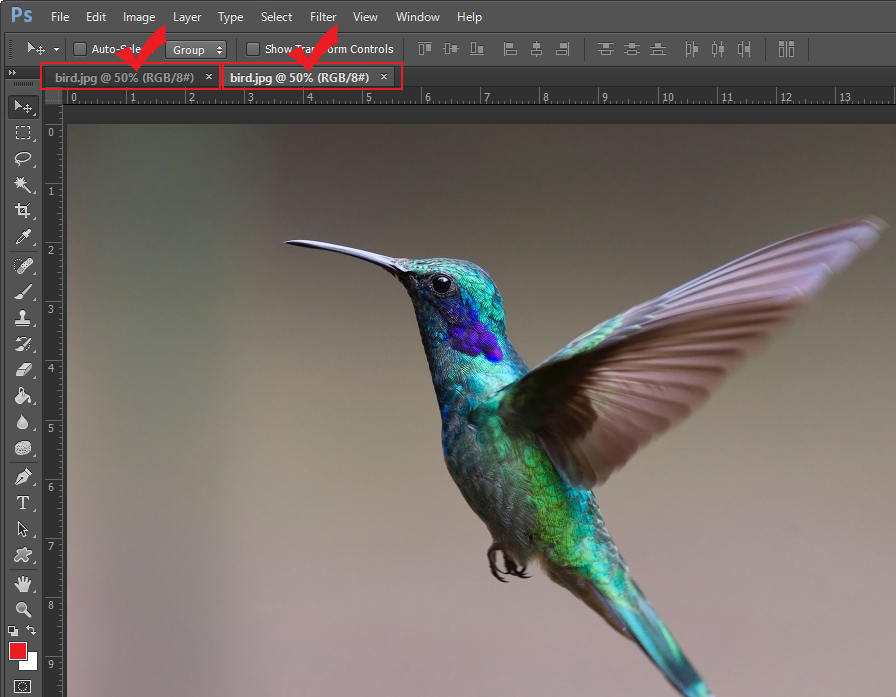Screen dimensions: 896x697
Task: Click Align Horizontal Centers icon
Action: (537, 49)
